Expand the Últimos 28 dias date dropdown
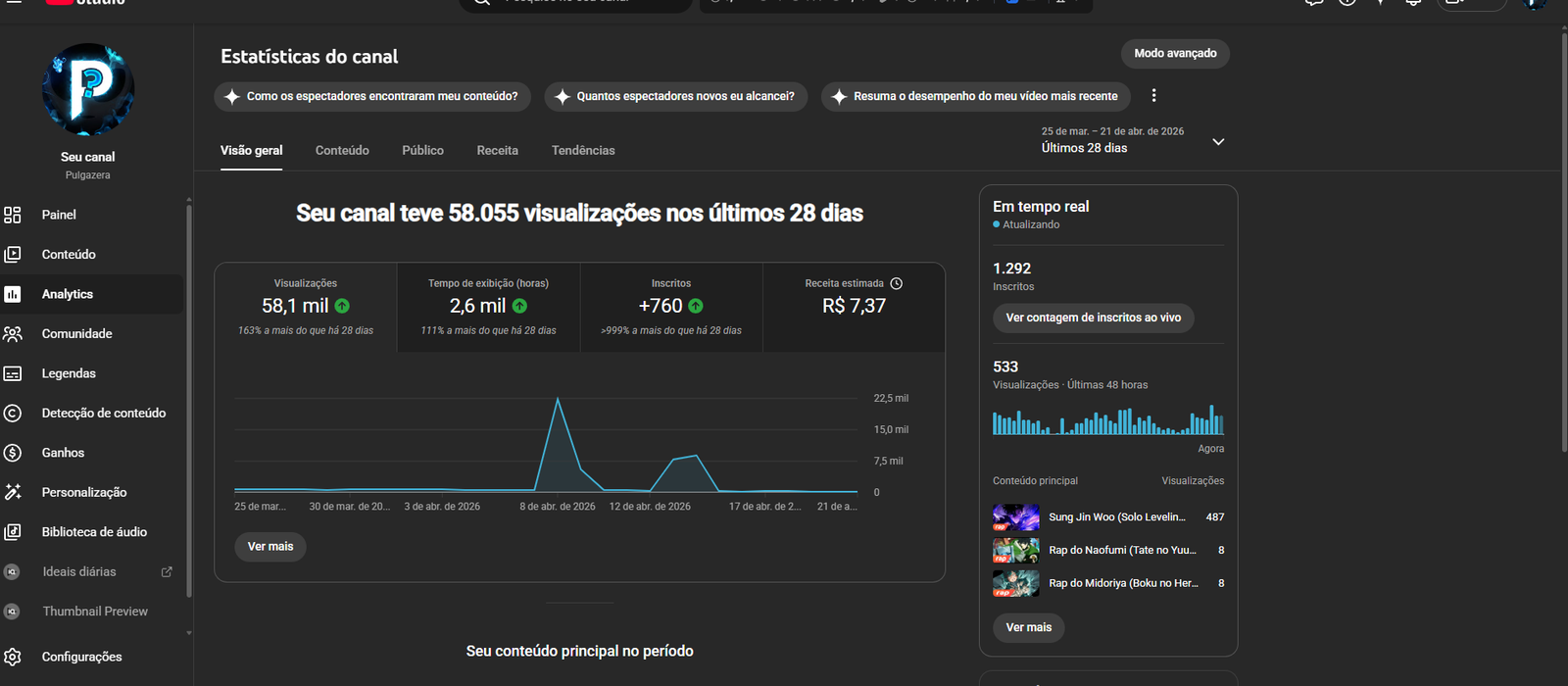 (1218, 142)
